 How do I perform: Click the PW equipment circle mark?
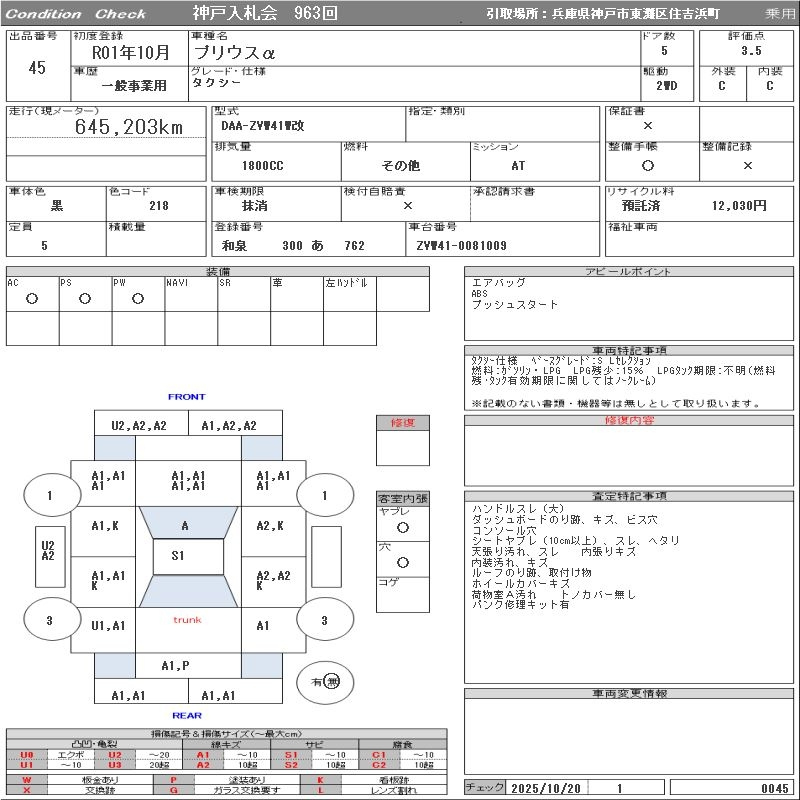coord(138,298)
